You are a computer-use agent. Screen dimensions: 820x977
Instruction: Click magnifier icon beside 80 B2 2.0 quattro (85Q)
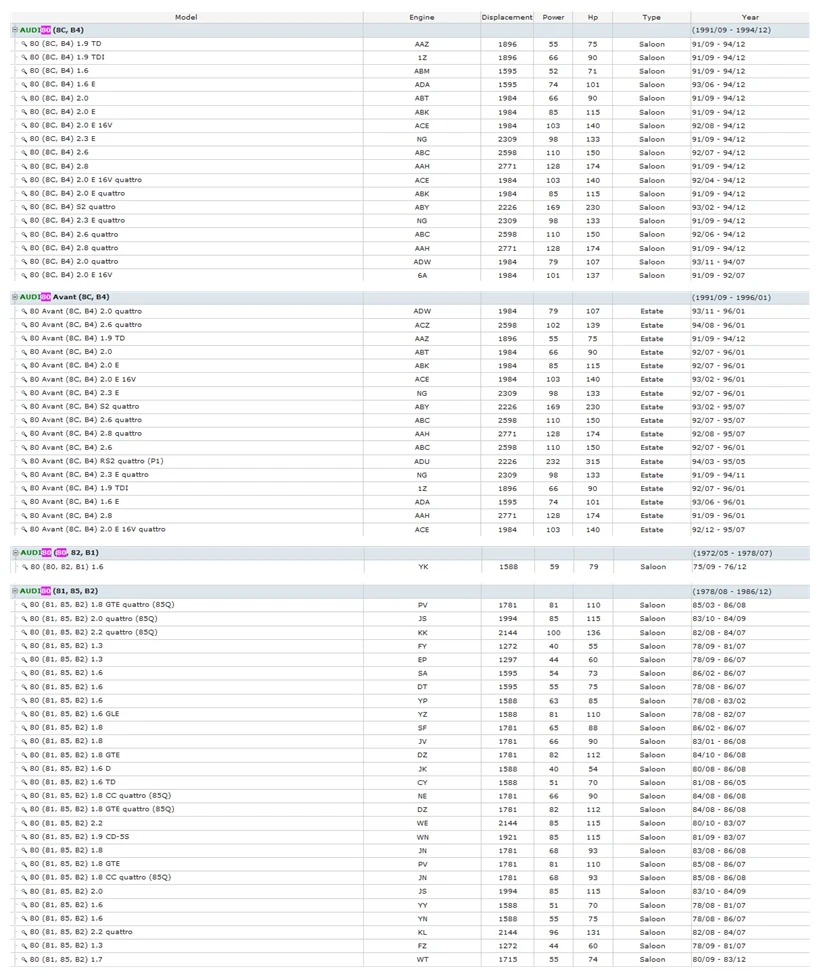(x=24, y=619)
